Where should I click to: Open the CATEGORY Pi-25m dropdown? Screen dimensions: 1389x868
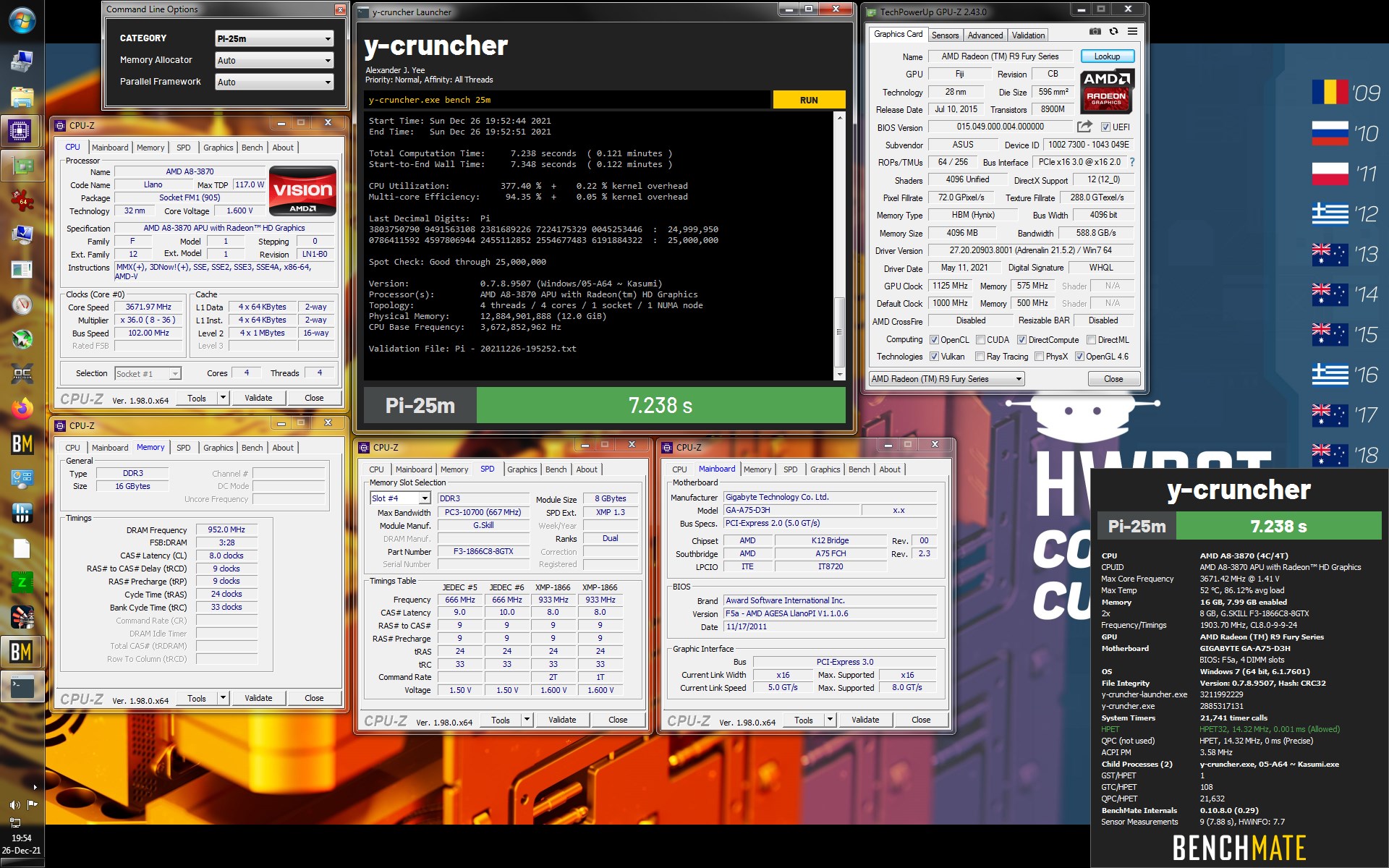click(x=274, y=38)
